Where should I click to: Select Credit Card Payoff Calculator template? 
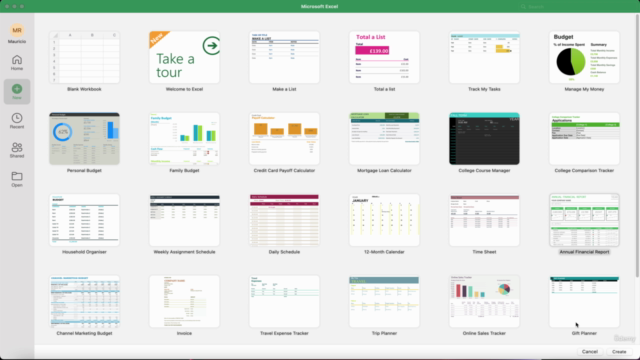(x=284, y=139)
